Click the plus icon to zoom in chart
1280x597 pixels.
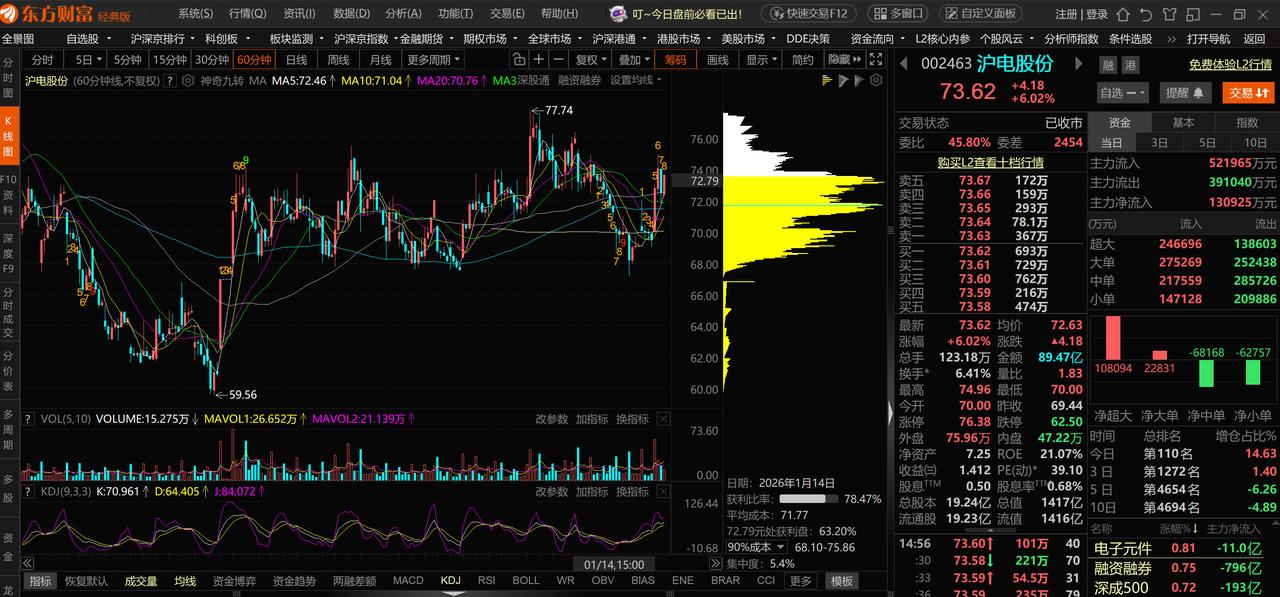tap(538, 59)
